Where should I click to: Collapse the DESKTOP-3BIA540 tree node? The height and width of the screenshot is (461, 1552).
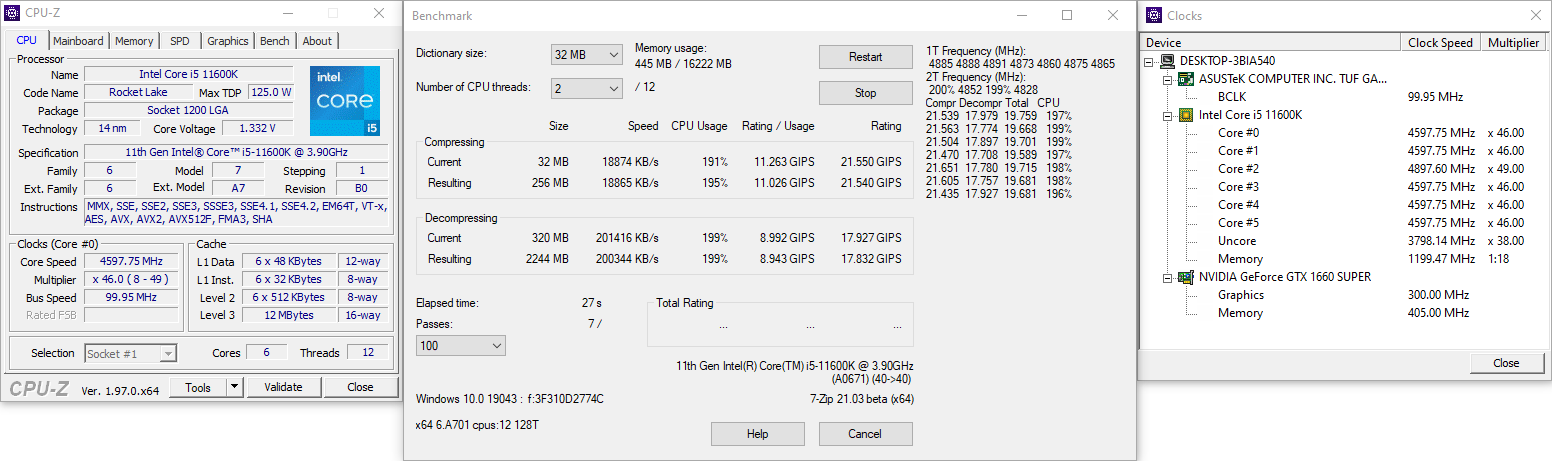(1150, 61)
